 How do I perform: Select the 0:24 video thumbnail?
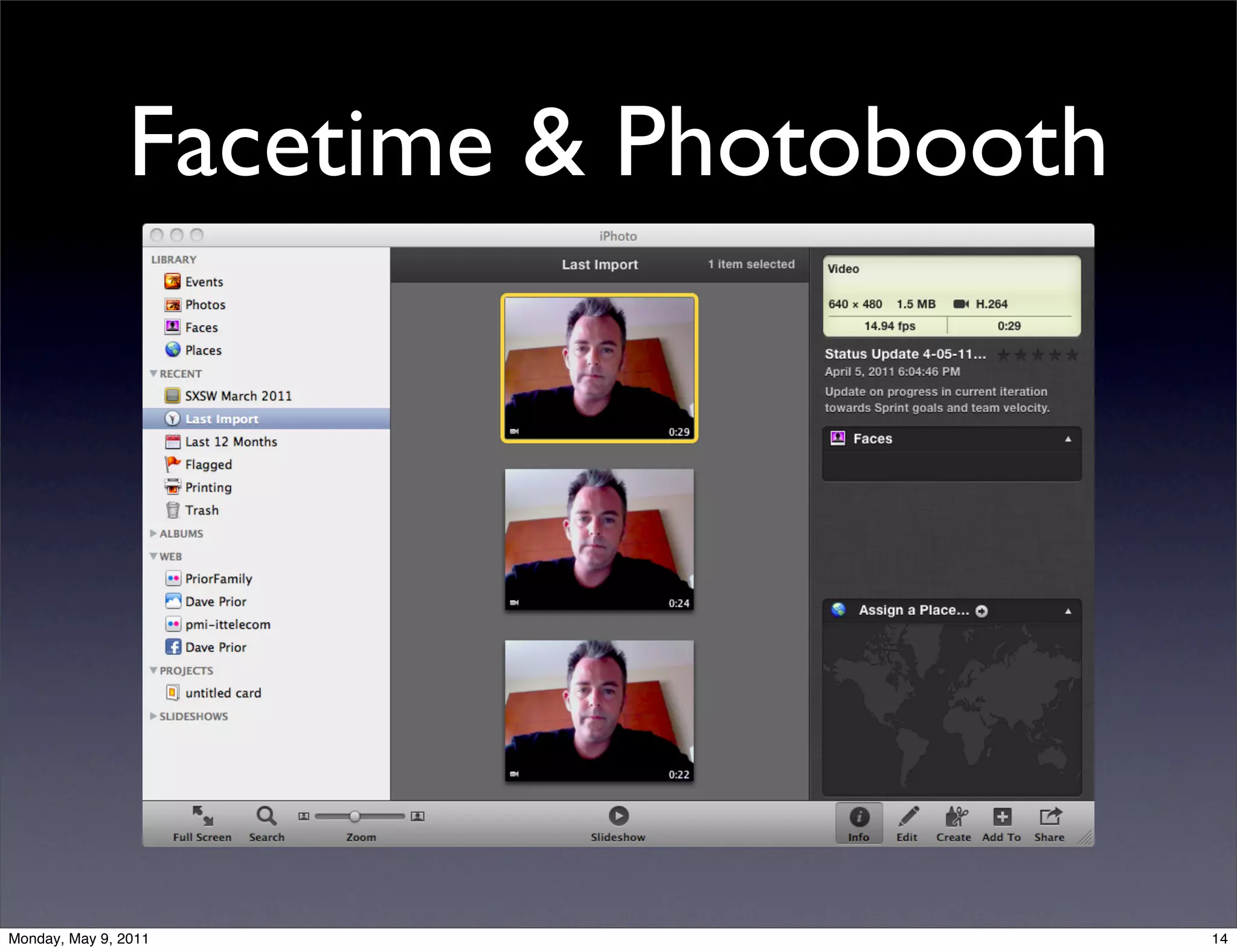coord(599,539)
